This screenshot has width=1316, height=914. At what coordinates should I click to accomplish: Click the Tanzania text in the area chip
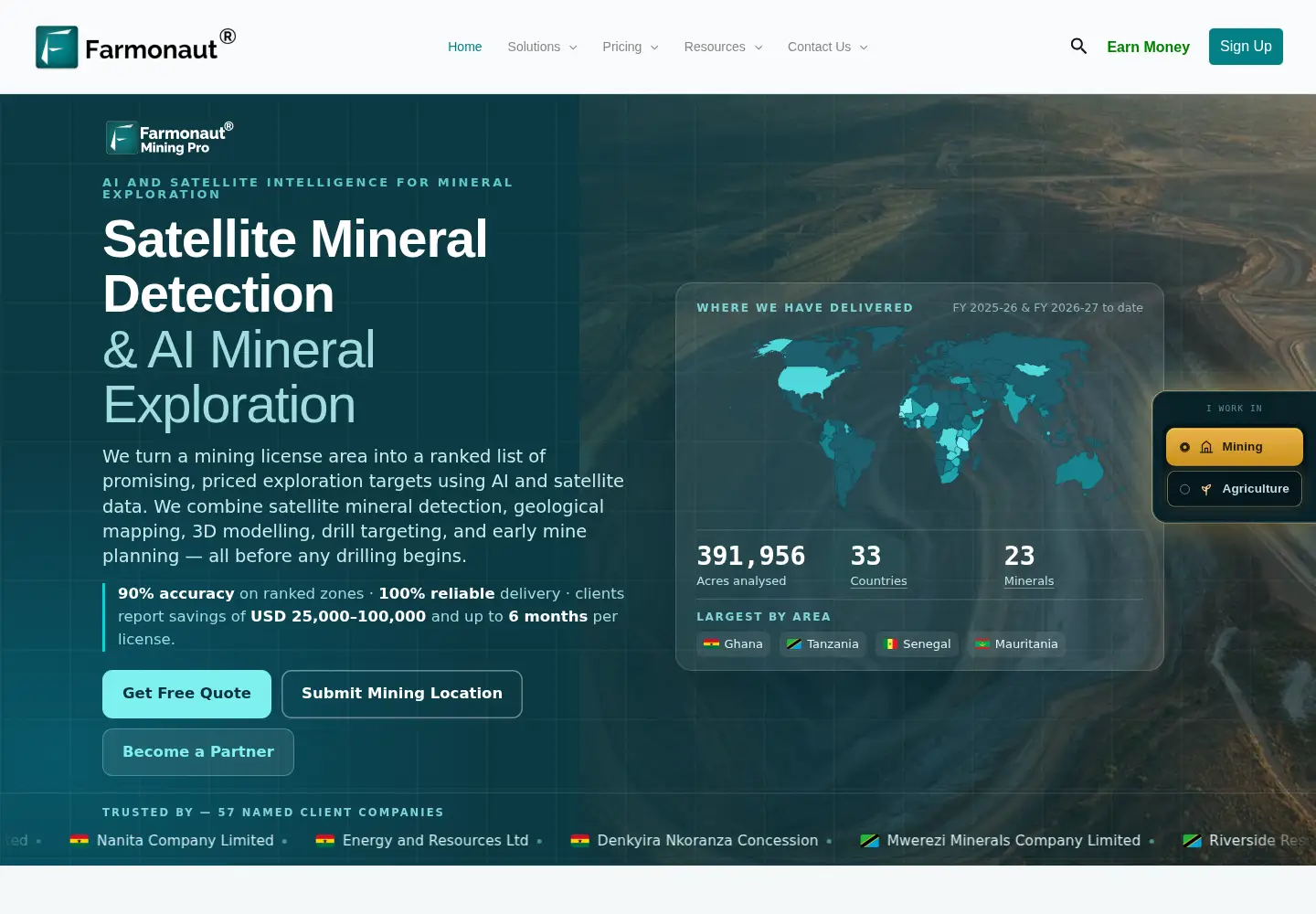coord(833,644)
